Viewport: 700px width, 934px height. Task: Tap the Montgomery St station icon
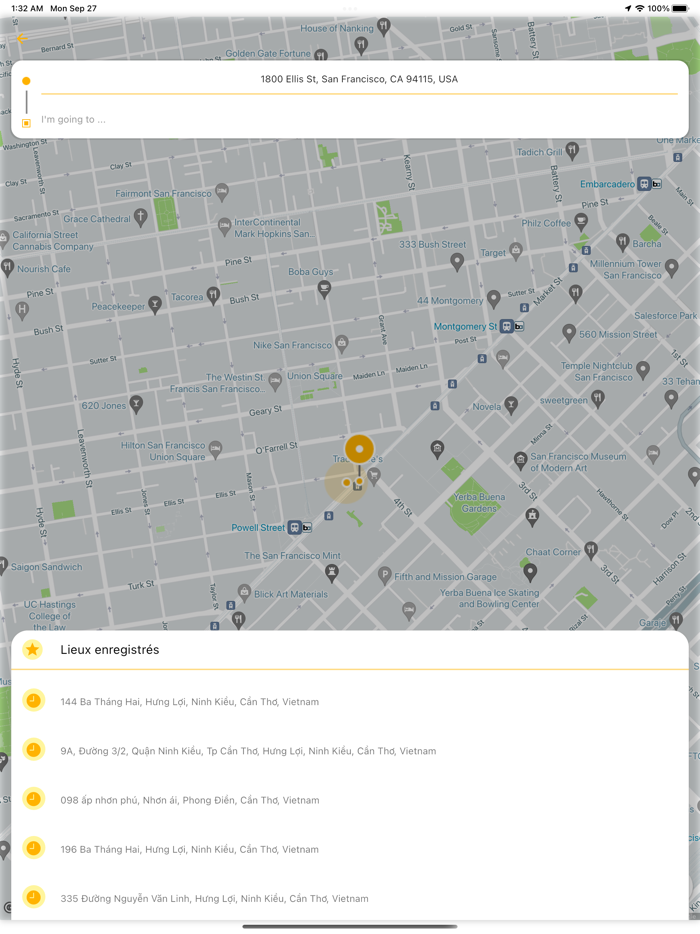tap(512, 326)
